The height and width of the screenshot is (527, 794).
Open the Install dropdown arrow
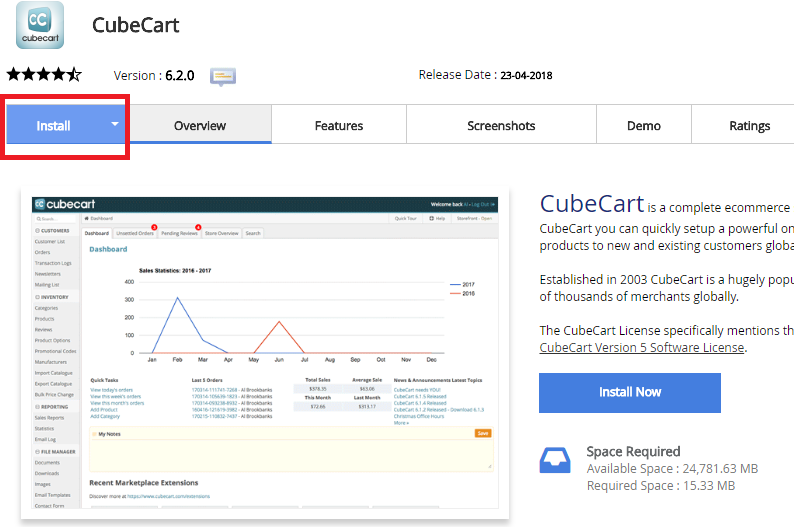[x=115, y=124]
